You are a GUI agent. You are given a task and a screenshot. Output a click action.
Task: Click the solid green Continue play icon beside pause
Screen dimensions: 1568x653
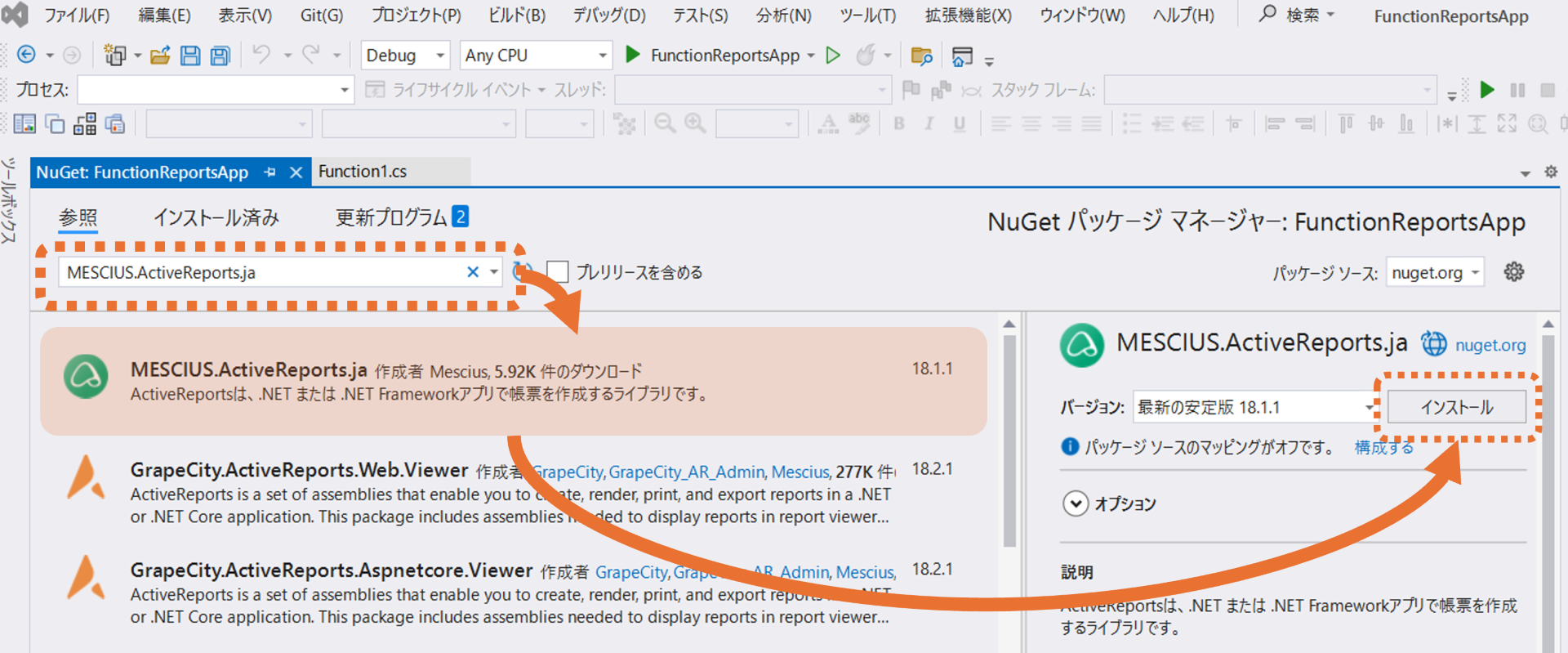tap(1487, 89)
